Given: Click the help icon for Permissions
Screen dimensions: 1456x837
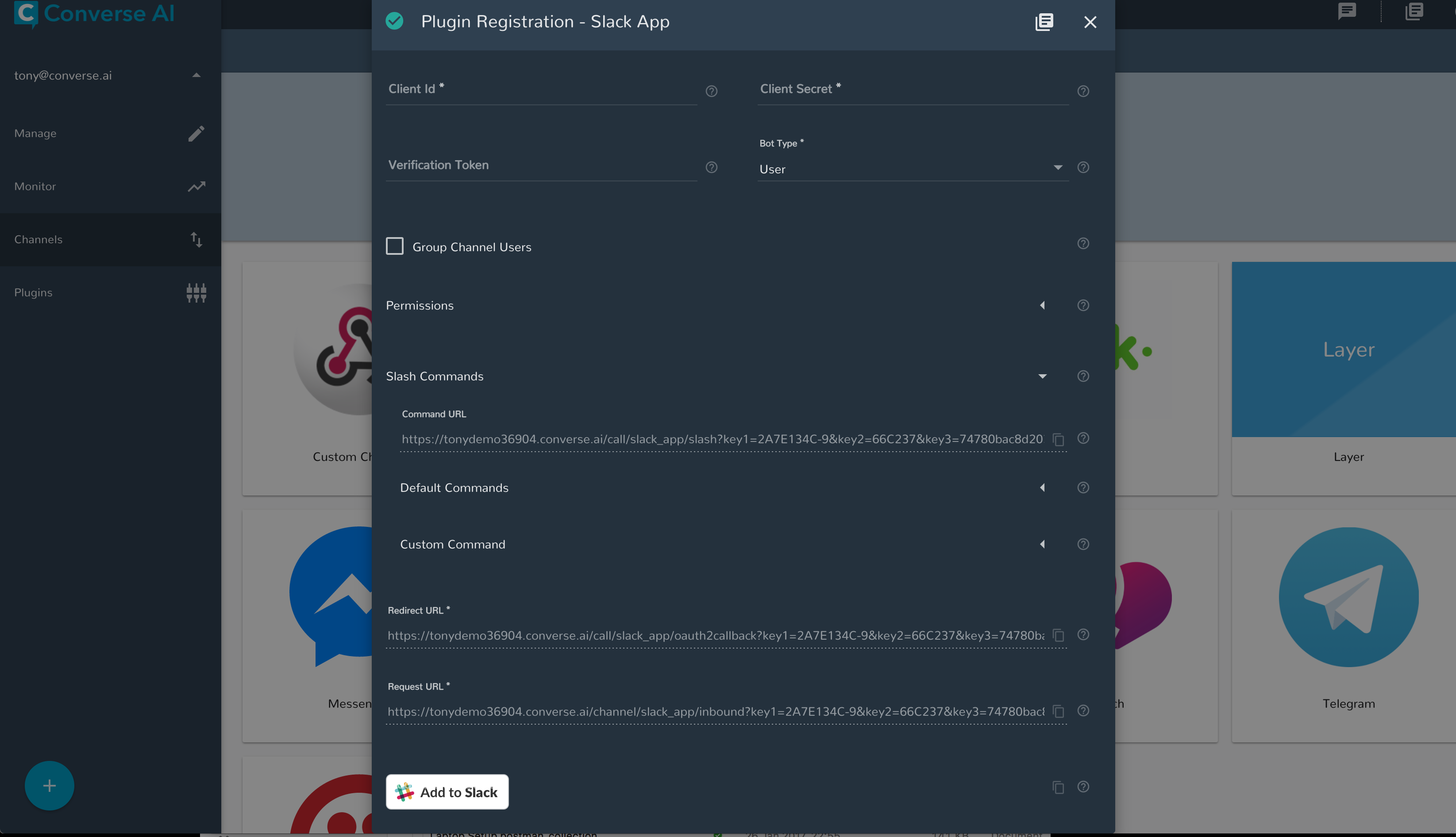Looking at the screenshot, I should pyautogui.click(x=1083, y=305).
